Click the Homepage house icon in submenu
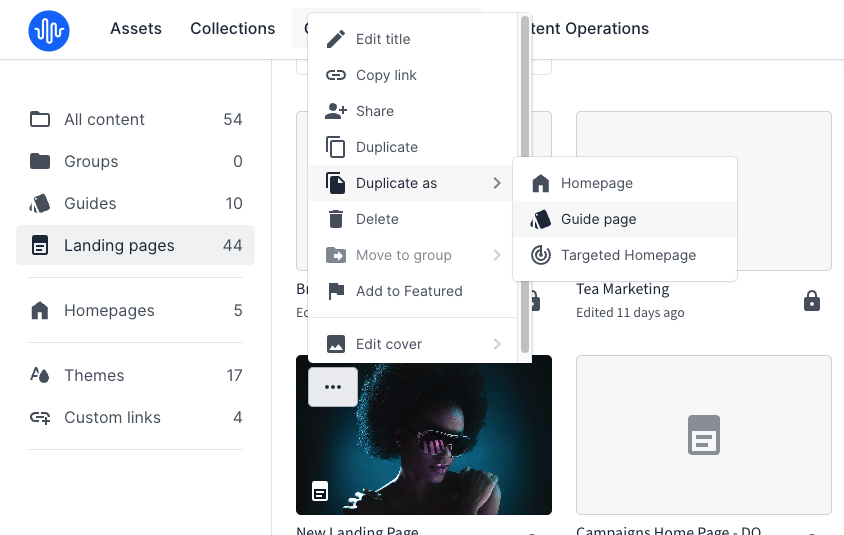The image size is (844, 535). pos(540,184)
